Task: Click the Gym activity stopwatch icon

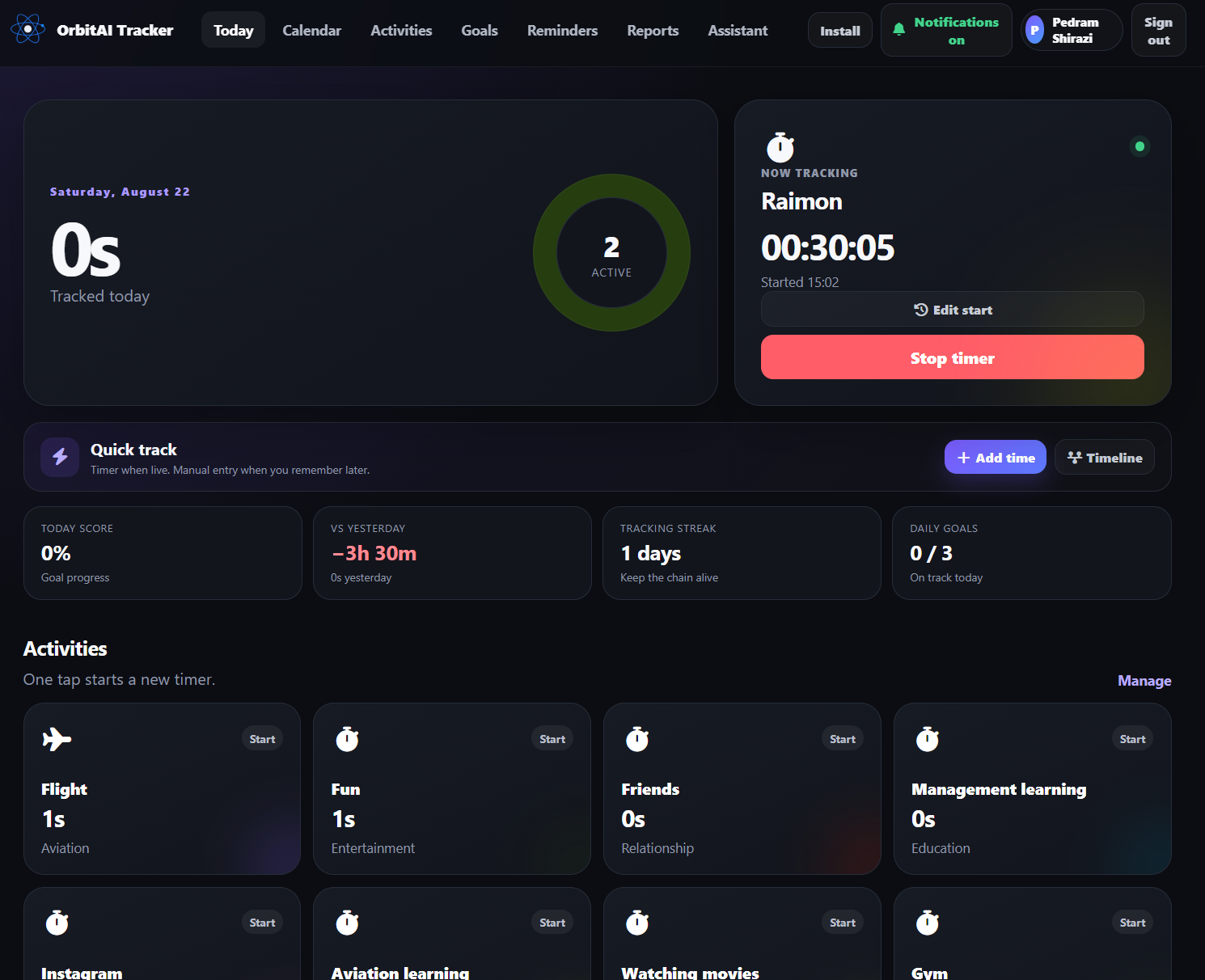Action: 928,923
